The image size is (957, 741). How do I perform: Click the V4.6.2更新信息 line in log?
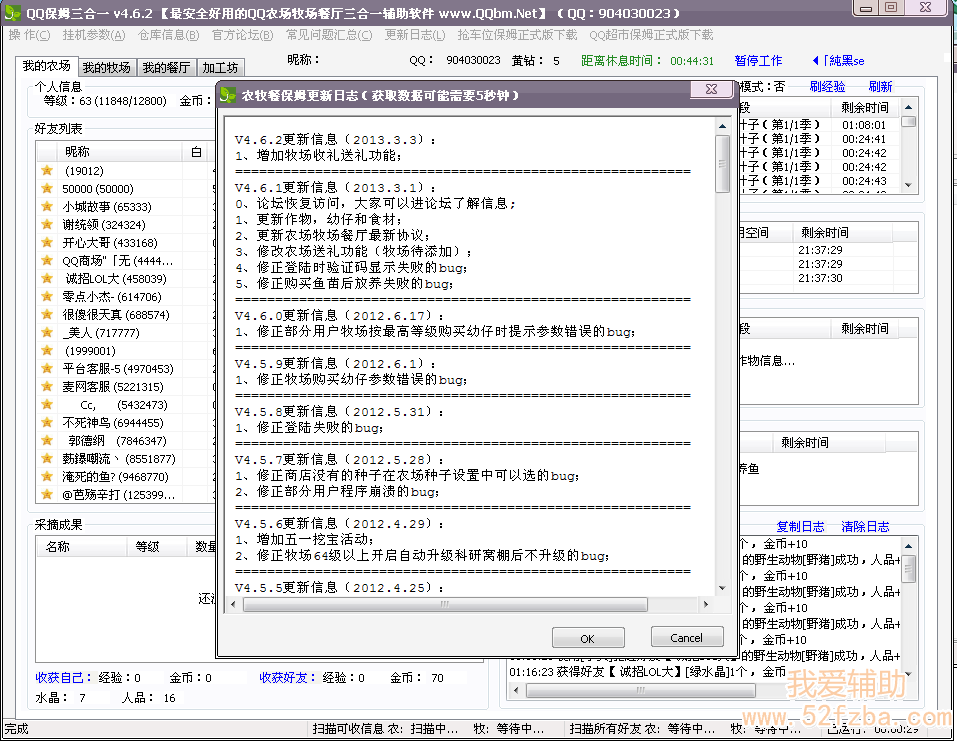(x=335, y=139)
